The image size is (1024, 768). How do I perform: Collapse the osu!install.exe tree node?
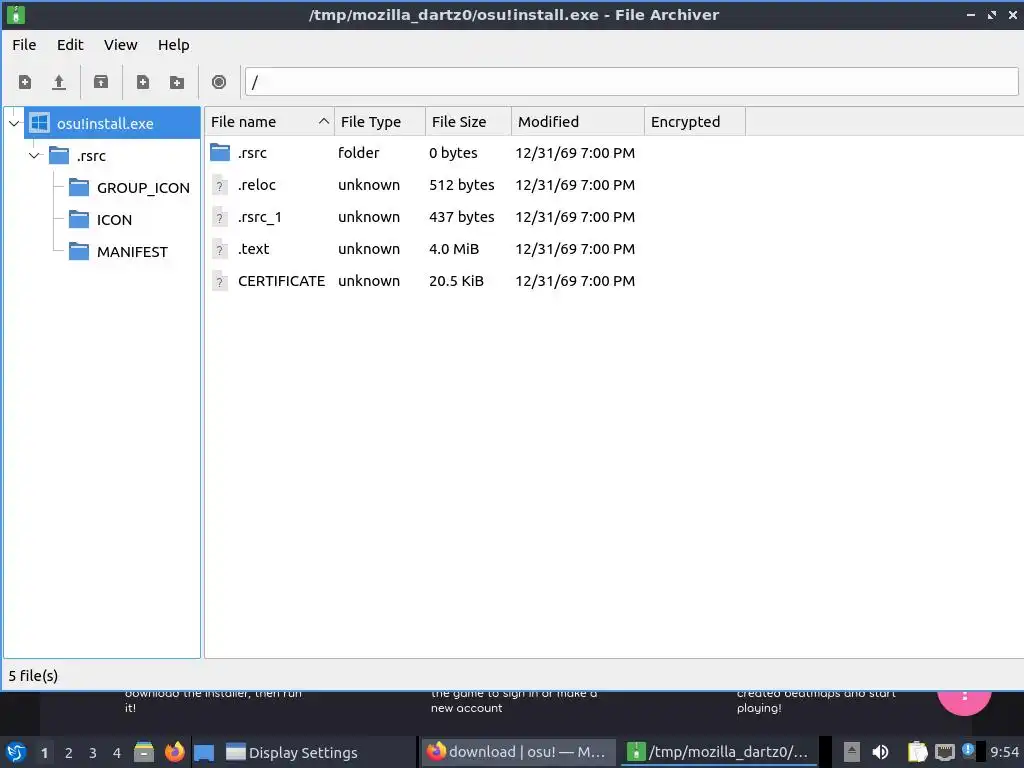click(x=14, y=123)
